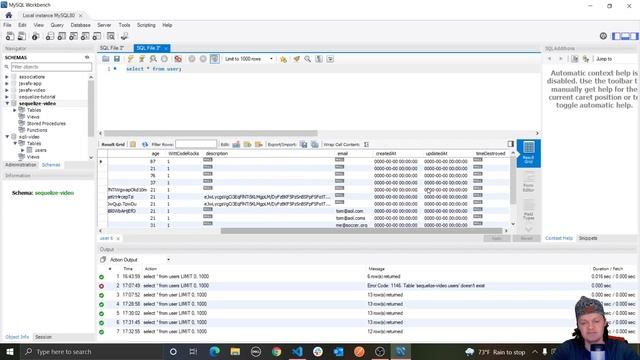Execute statement under cursor icon
The width and height of the screenshot is (640, 360).
(x=142, y=59)
